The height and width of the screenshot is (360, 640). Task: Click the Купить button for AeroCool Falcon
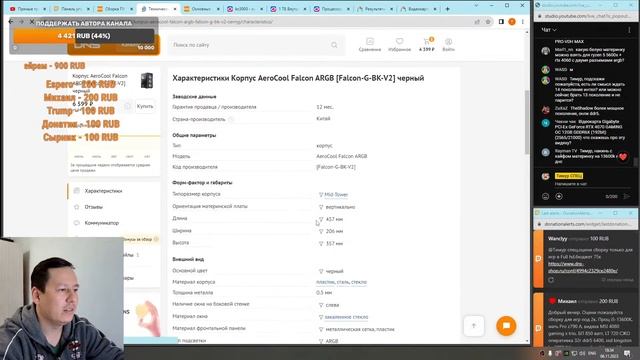click(145, 106)
